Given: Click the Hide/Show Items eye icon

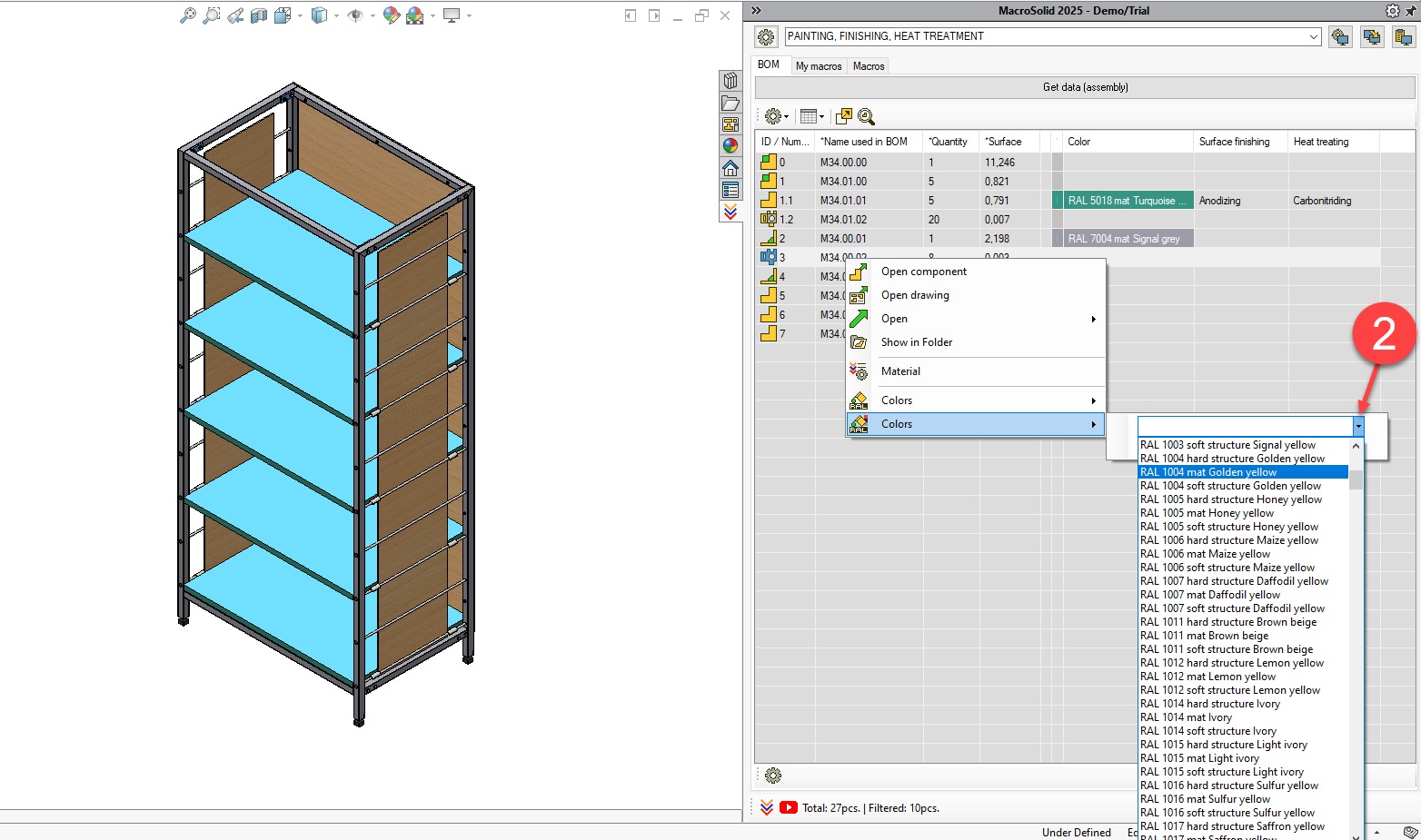Looking at the screenshot, I should click(x=355, y=15).
